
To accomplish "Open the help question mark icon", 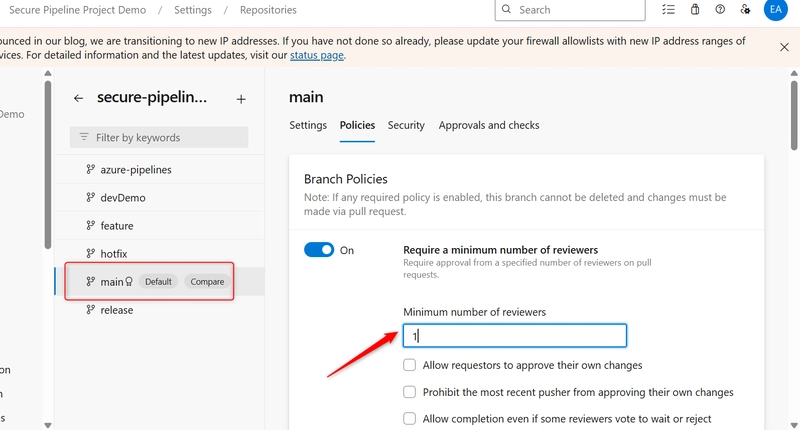I will click(x=720, y=9).
